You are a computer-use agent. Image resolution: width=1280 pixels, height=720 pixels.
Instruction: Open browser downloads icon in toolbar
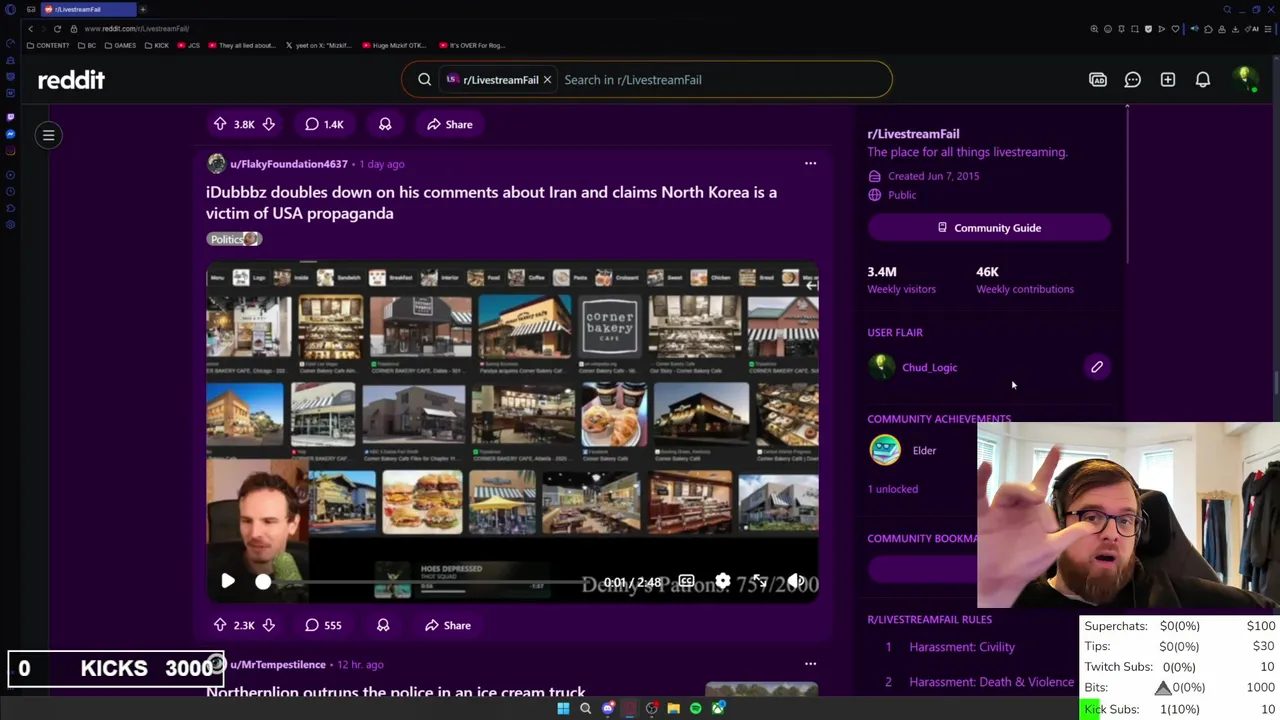point(1235,29)
